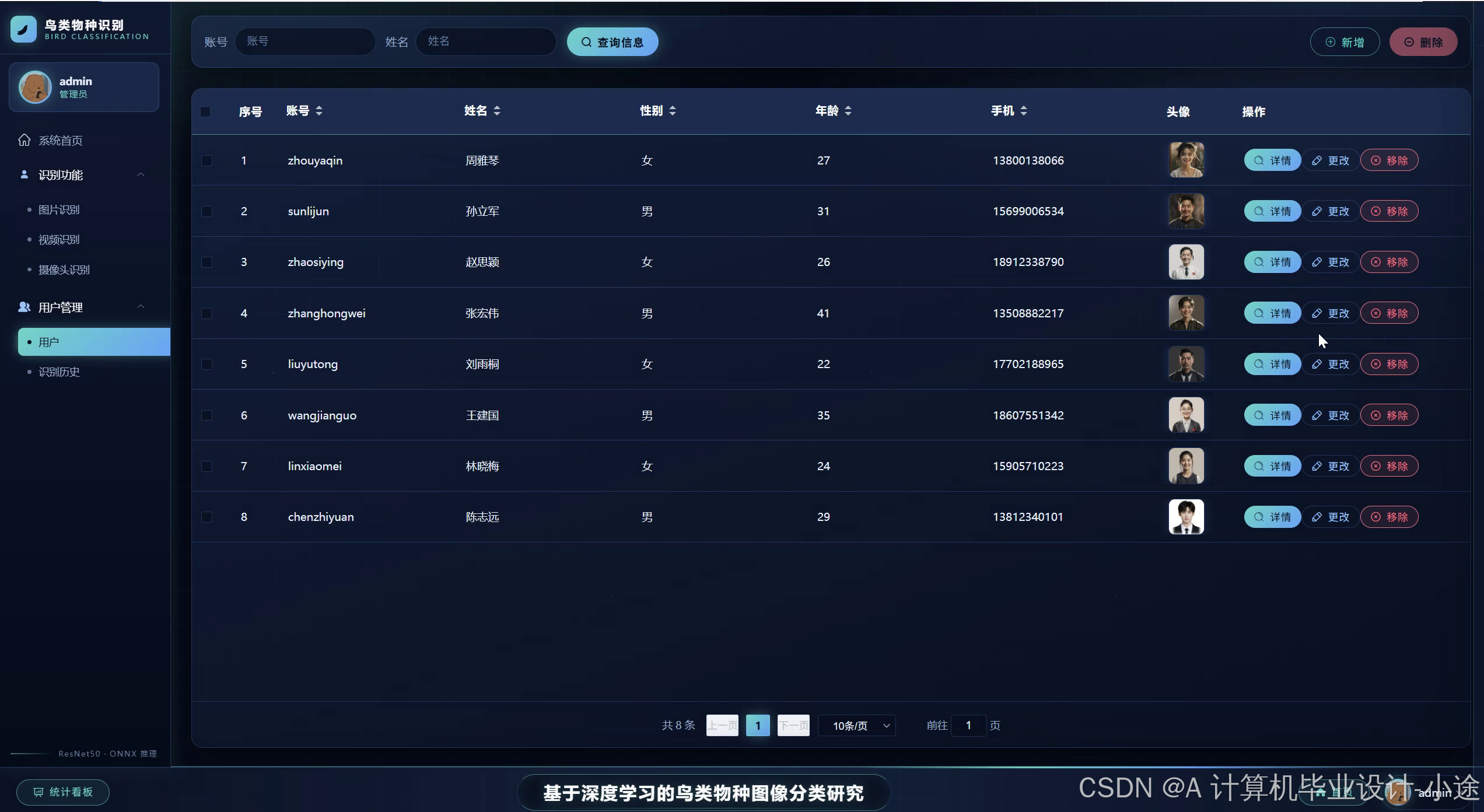Sort the table by 姓名 column
The width and height of the screenshot is (1484, 812).
(497, 111)
